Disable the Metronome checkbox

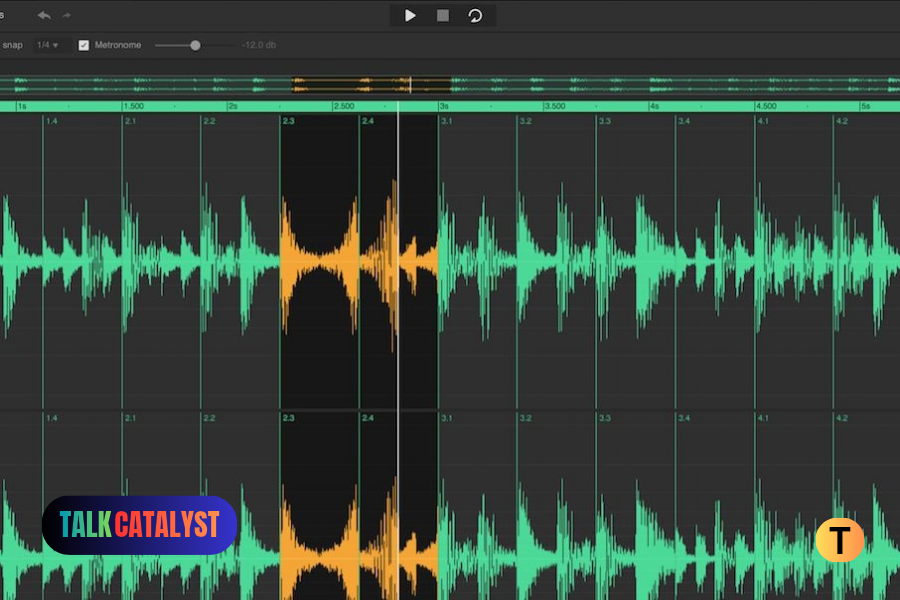(84, 45)
